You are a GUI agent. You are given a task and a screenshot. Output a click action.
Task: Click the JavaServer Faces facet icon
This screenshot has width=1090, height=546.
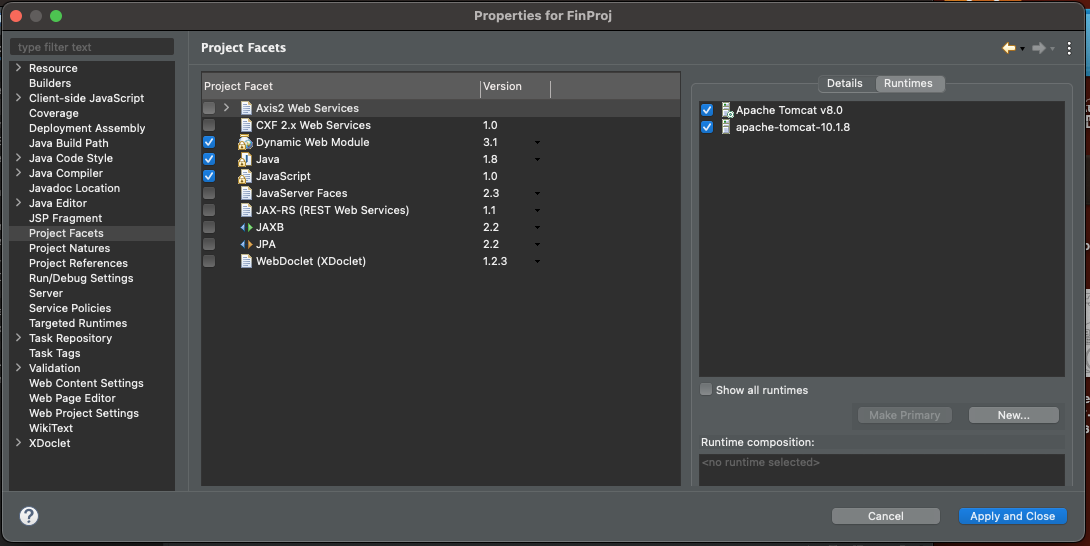coord(245,193)
